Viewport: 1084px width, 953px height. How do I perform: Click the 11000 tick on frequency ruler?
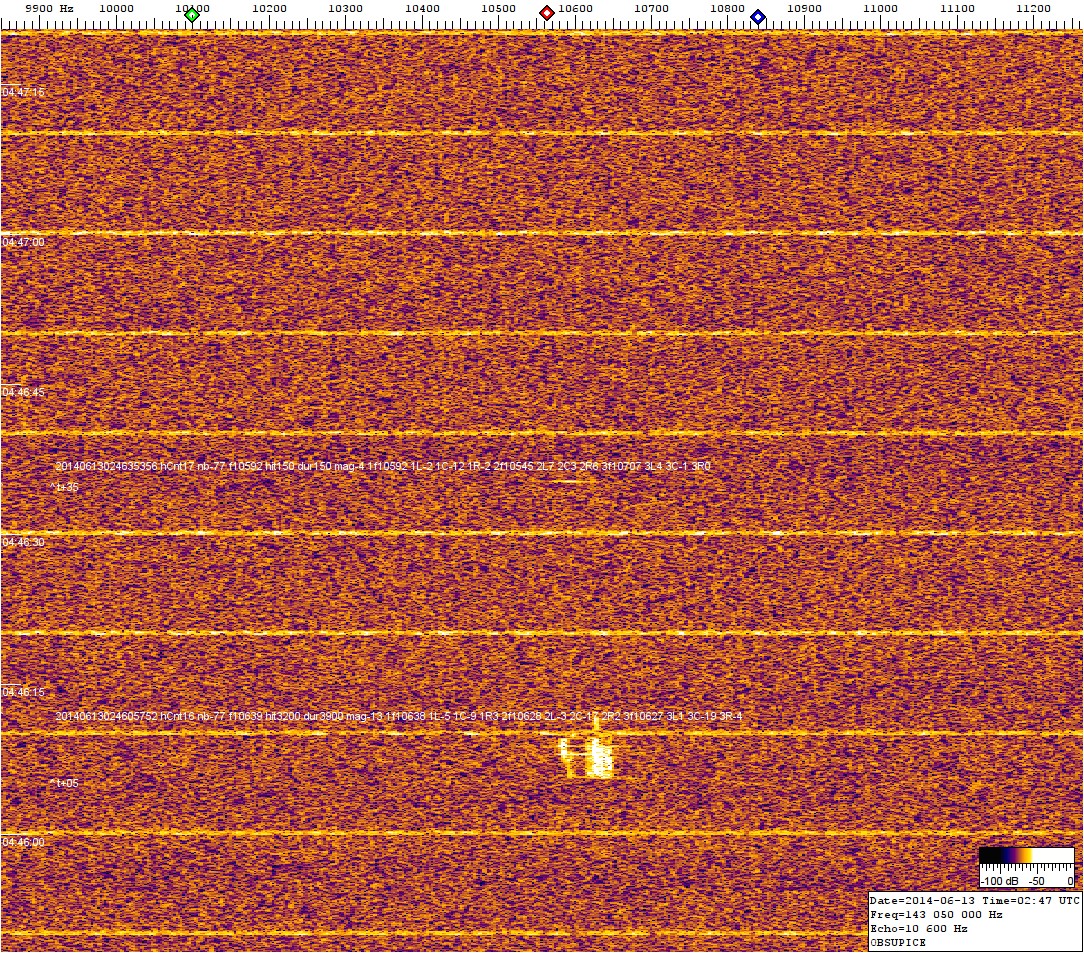pos(880,8)
